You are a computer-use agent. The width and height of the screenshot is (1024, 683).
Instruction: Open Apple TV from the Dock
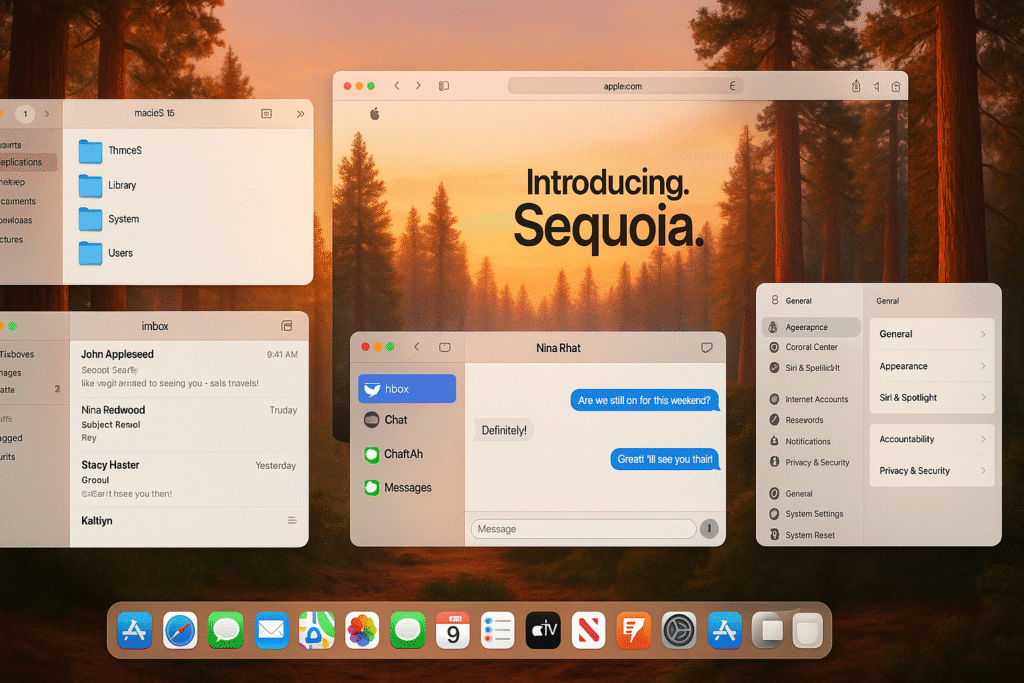(543, 631)
